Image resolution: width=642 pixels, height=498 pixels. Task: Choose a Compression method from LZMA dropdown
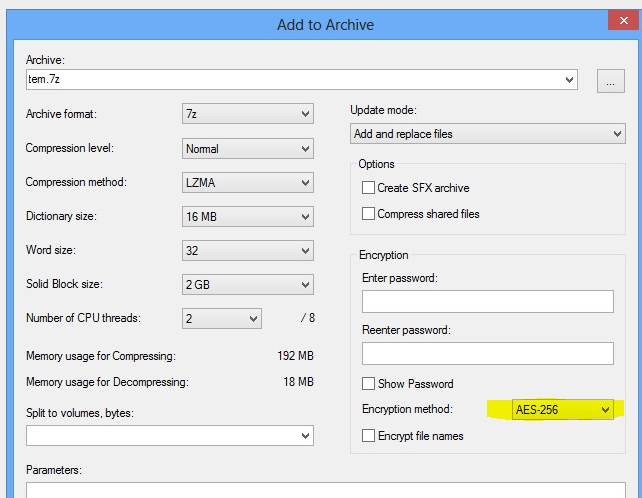point(248,183)
